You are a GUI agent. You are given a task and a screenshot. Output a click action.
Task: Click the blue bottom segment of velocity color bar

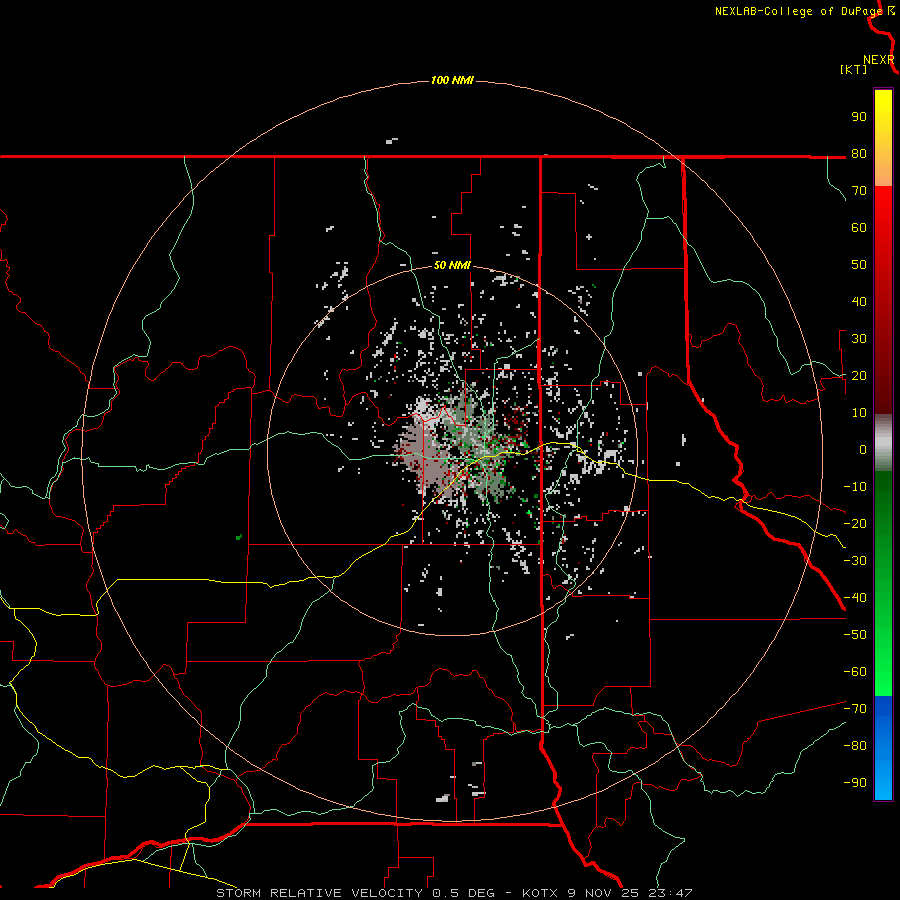[883, 748]
